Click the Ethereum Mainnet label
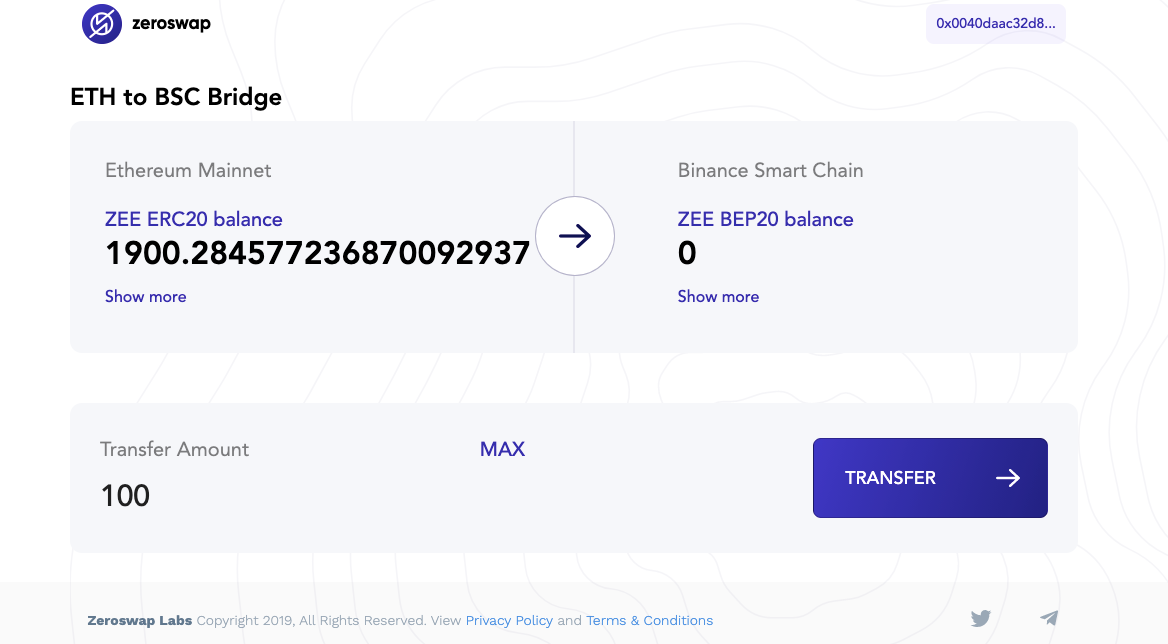 point(188,170)
